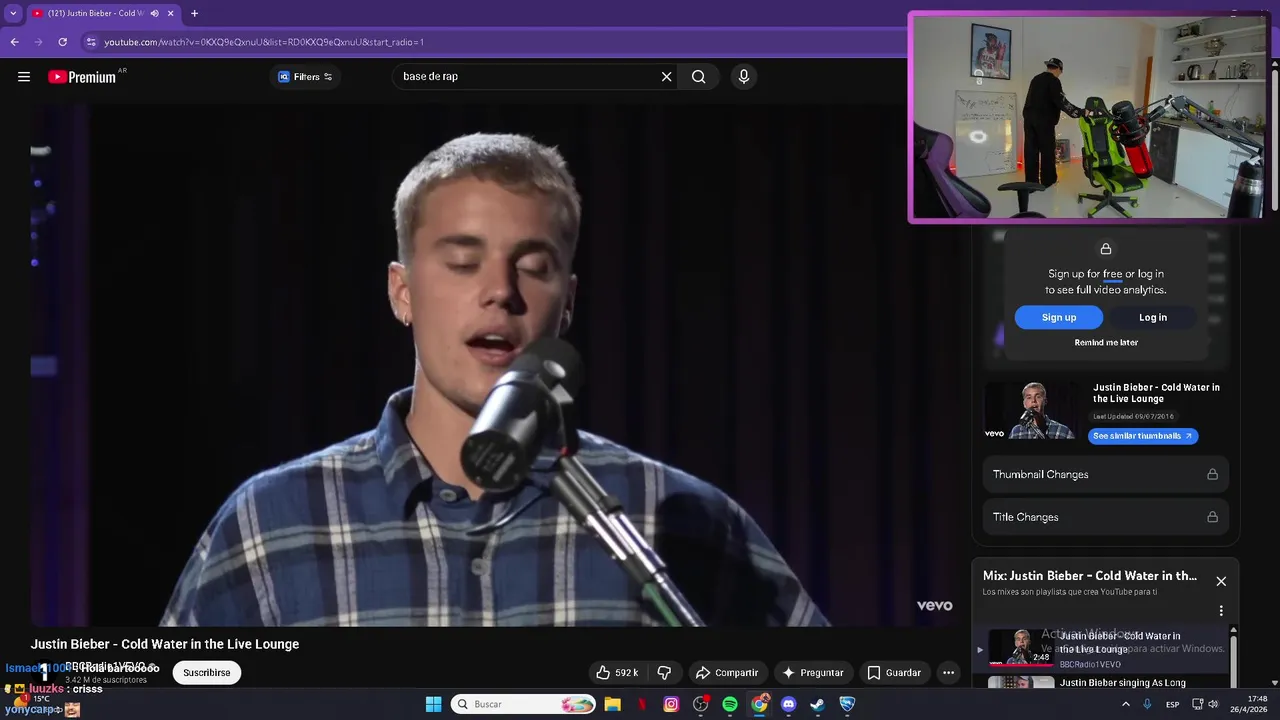Open the tab search dropdown arrow
This screenshot has width=1280, height=720.
pyautogui.click(x=13, y=13)
